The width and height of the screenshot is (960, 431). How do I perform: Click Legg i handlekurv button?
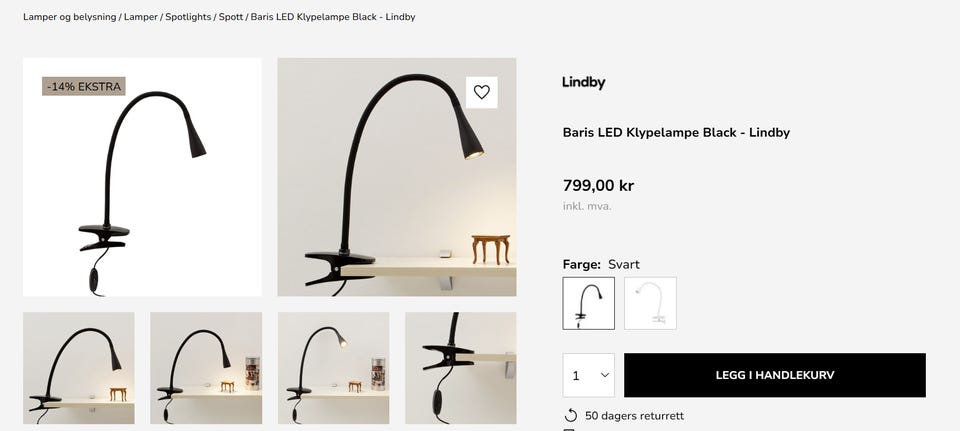tap(774, 375)
